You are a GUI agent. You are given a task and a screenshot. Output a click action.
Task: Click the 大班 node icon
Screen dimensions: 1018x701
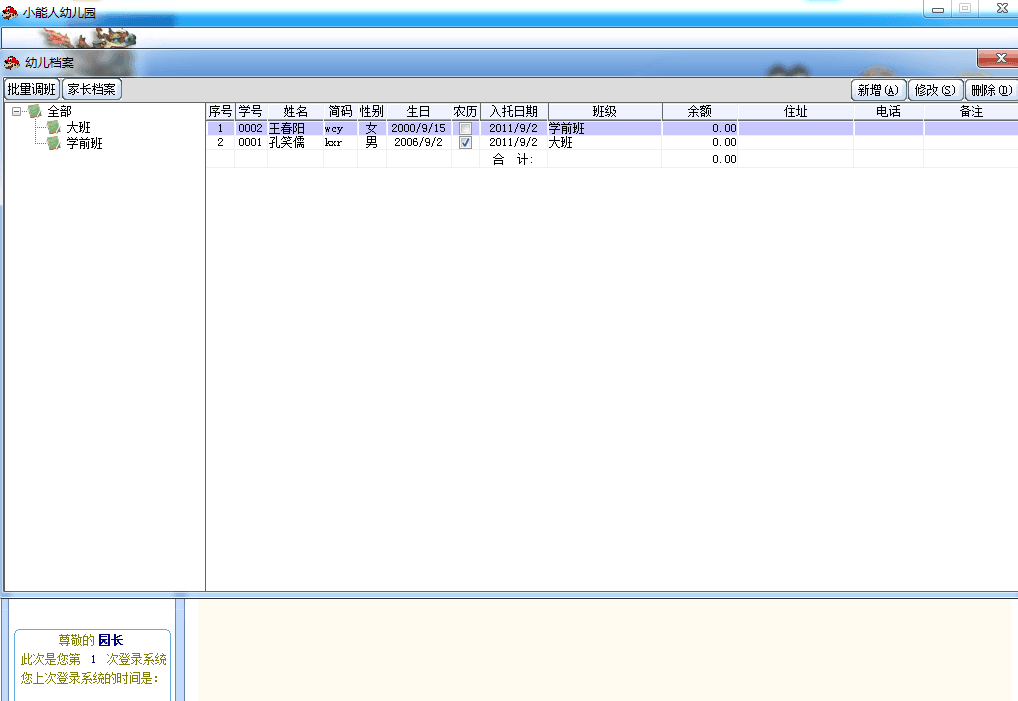point(55,127)
